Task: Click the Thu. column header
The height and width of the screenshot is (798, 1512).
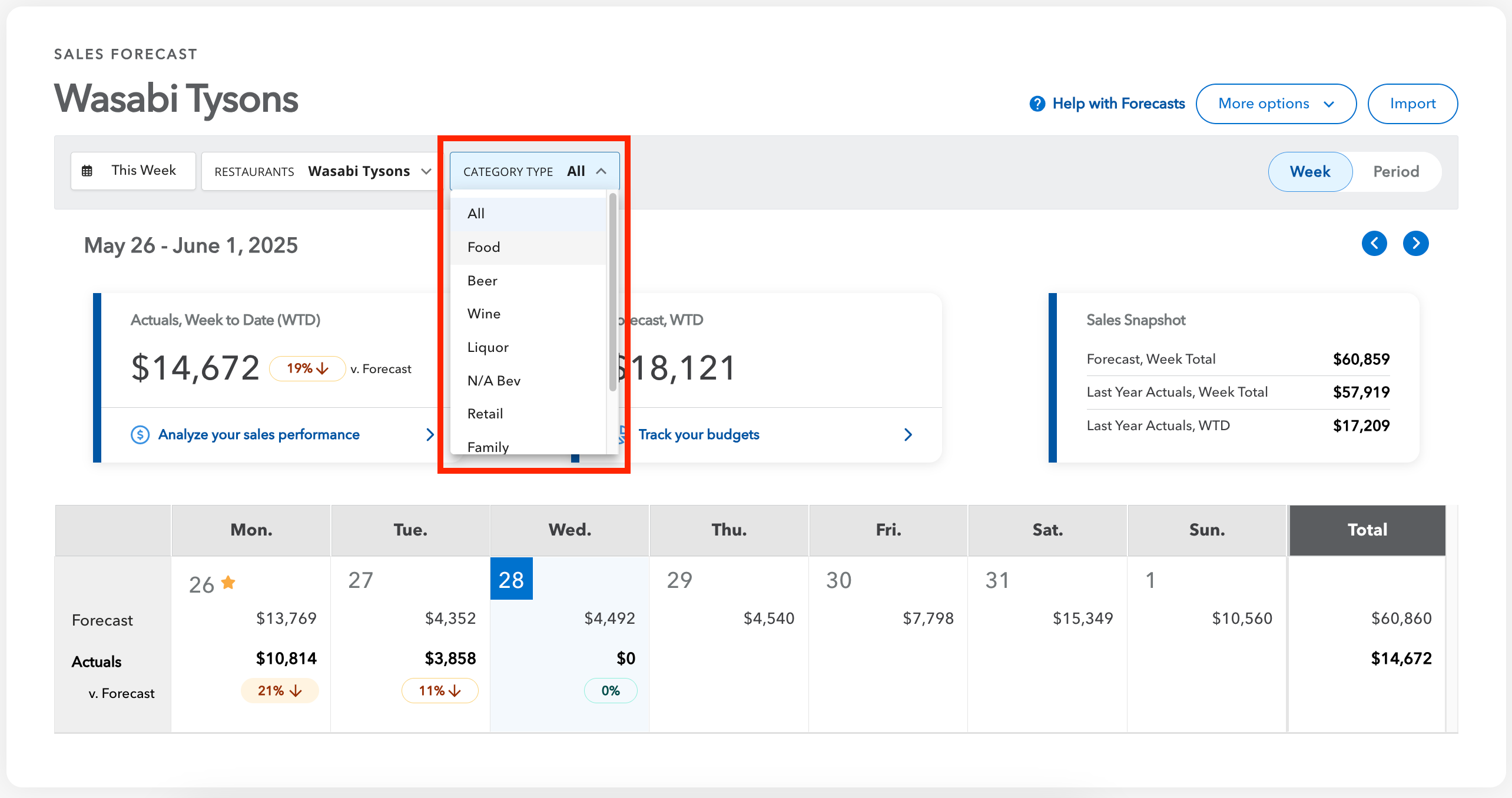Action: pyautogui.click(x=729, y=530)
